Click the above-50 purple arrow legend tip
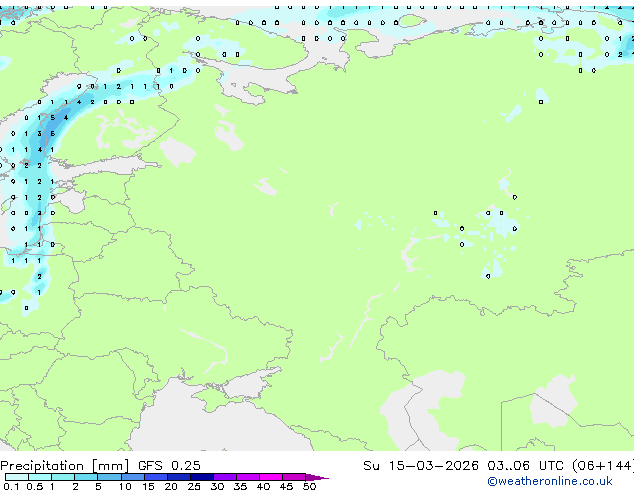 [316, 478]
